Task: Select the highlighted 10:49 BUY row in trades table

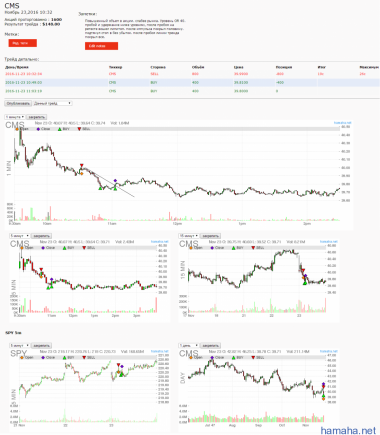Action: [192, 82]
